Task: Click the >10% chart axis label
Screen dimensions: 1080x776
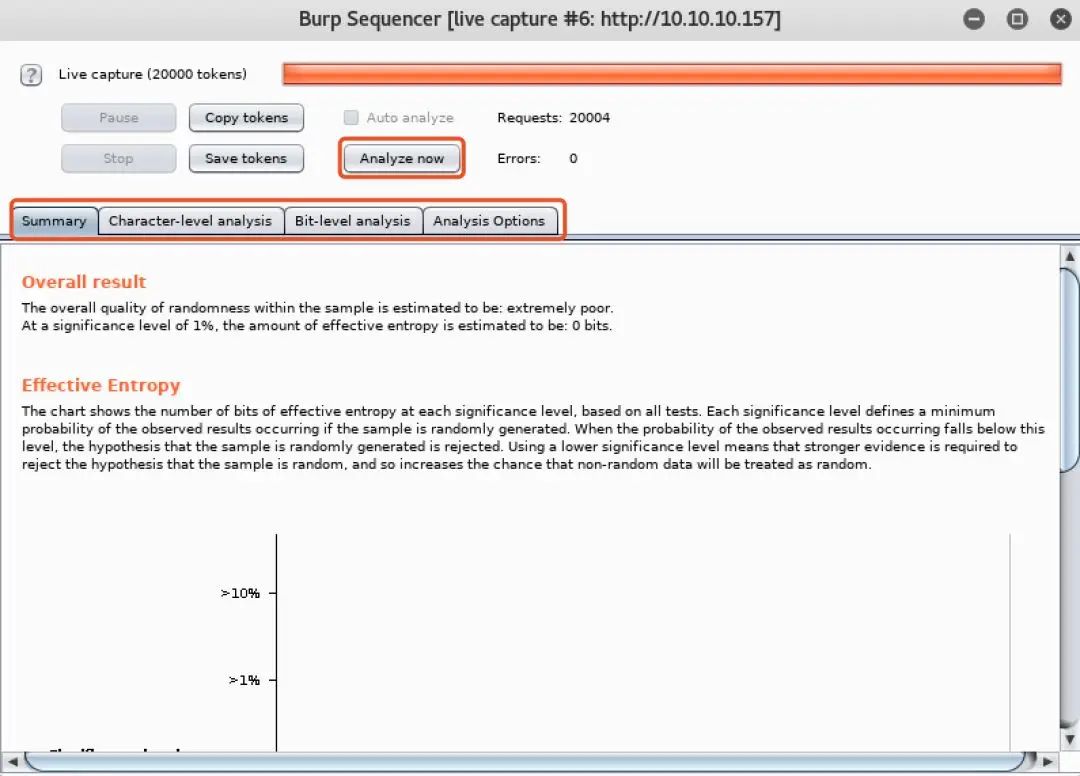Action: 240,593
